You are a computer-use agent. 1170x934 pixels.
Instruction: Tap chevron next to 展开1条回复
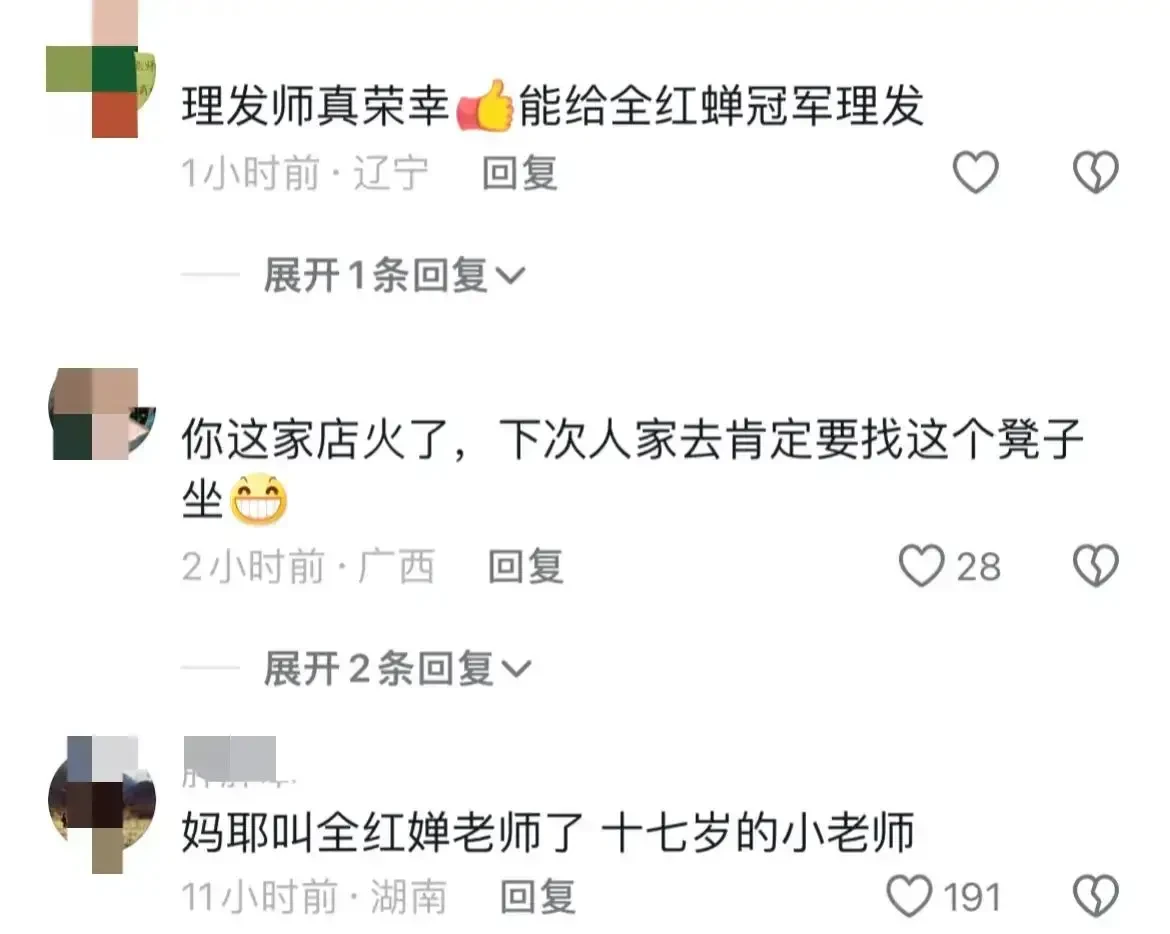click(511, 277)
